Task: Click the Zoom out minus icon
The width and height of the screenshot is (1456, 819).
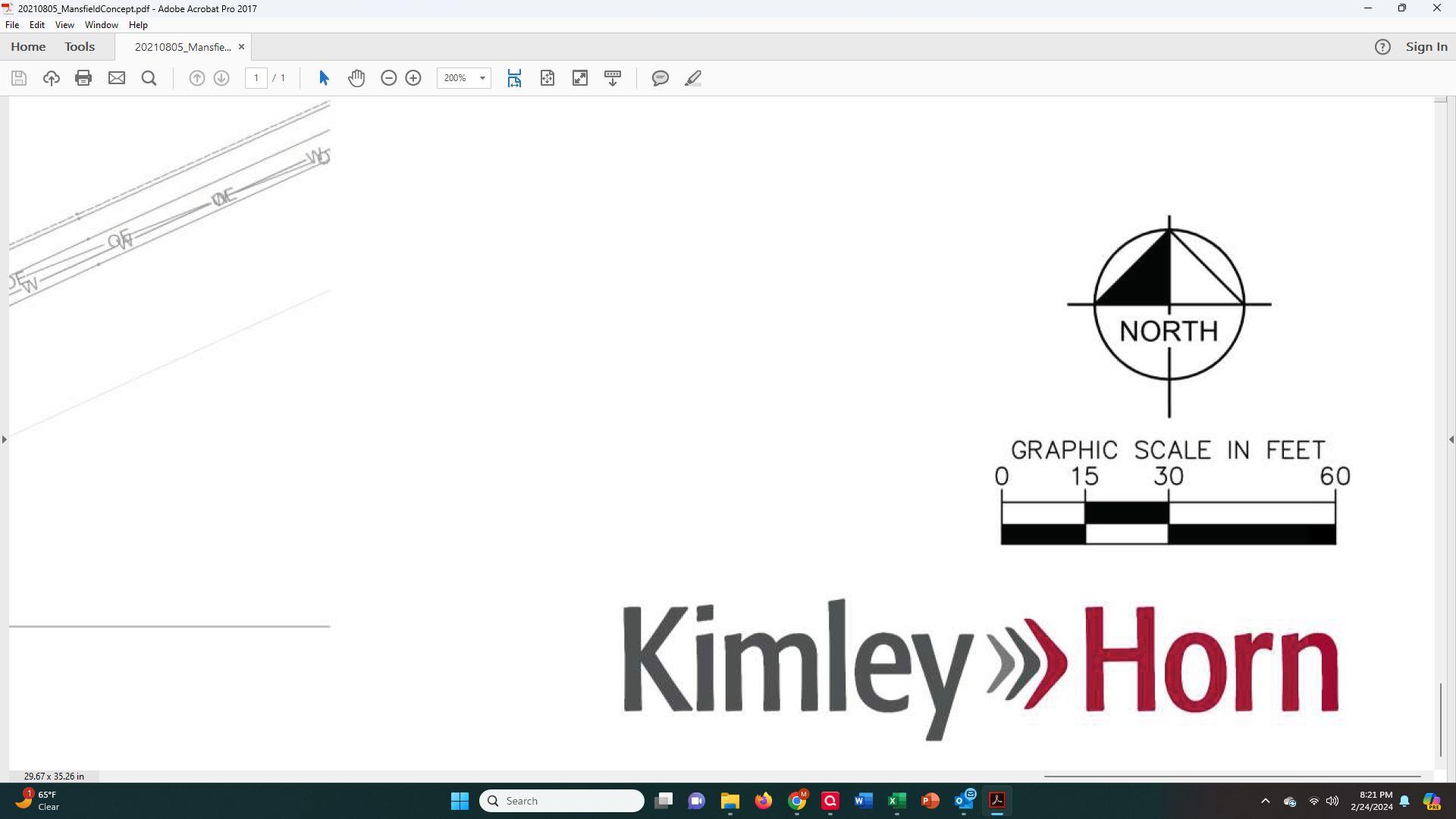Action: 388,78
